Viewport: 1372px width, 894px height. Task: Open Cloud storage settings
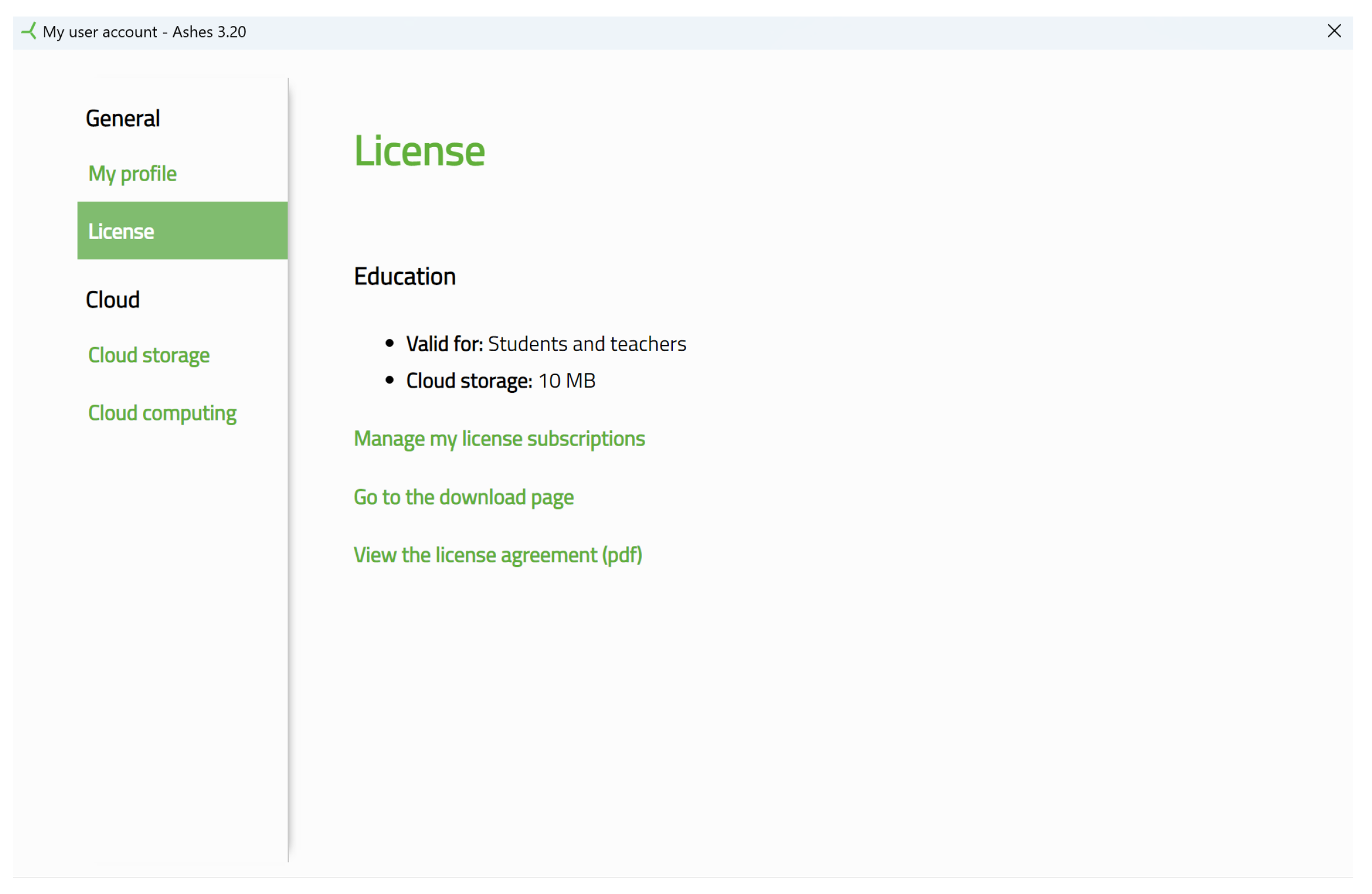pos(149,355)
